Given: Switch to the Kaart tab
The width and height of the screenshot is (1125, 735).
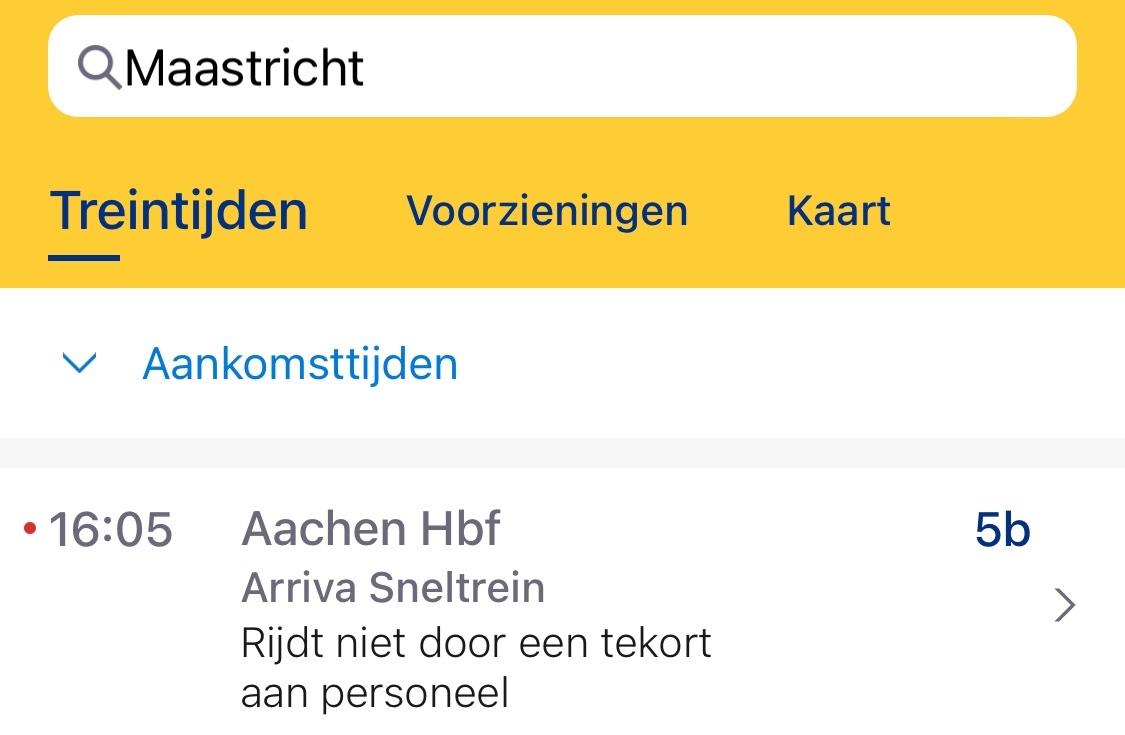Looking at the screenshot, I should pos(839,211).
